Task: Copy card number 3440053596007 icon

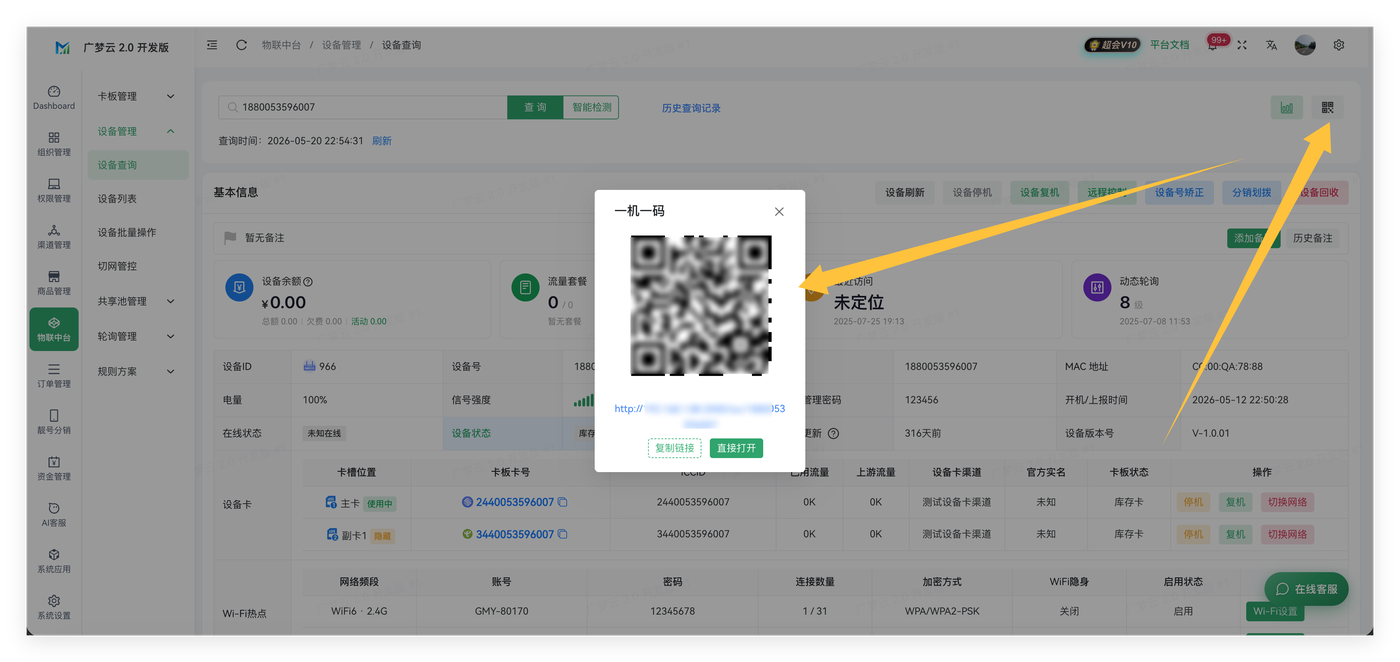Action: pos(563,534)
